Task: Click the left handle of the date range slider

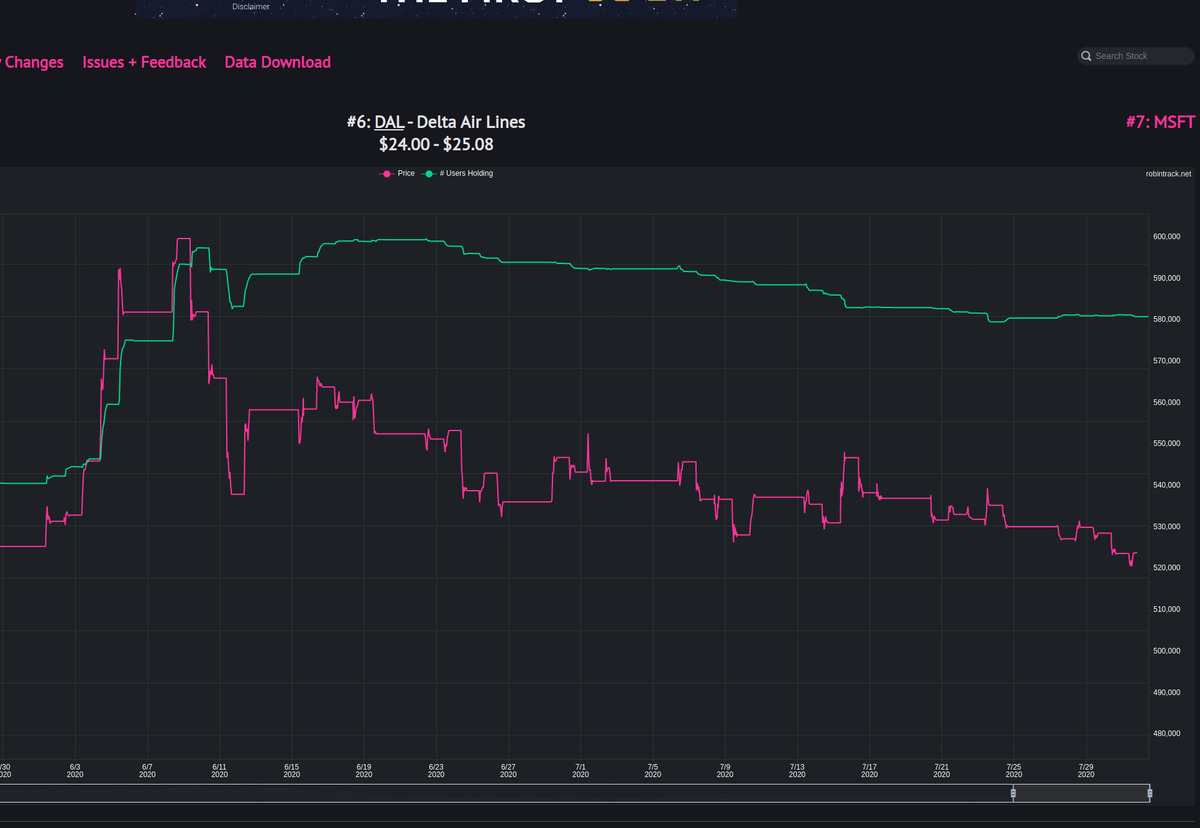Action: click(x=1013, y=793)
